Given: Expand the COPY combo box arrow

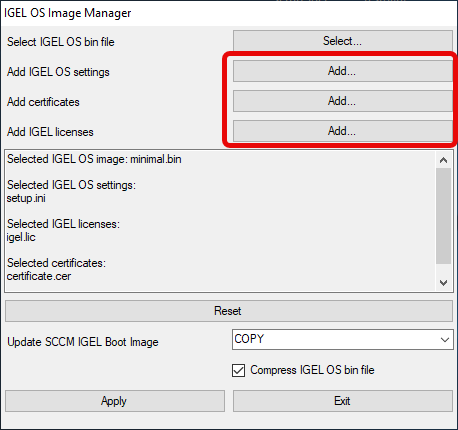Looking at the screenshot, I should [445, 340].
